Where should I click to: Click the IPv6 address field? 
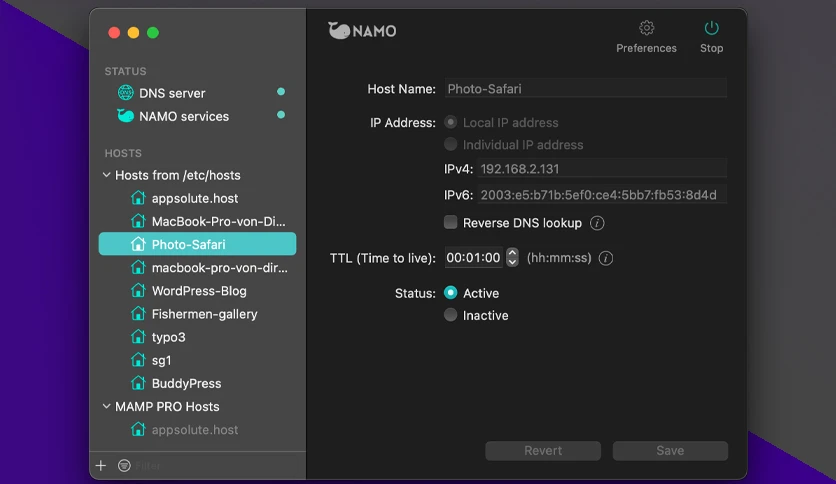coord(602,195)
